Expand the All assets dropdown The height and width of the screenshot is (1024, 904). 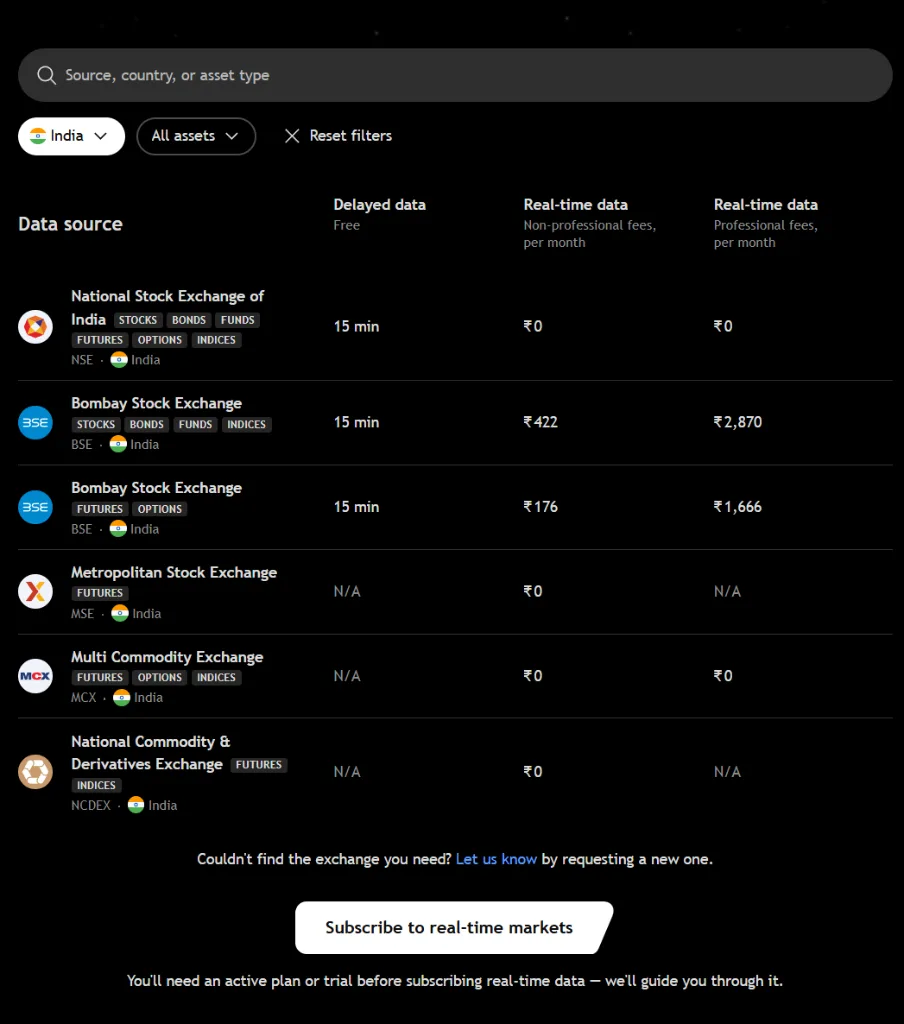196,136
